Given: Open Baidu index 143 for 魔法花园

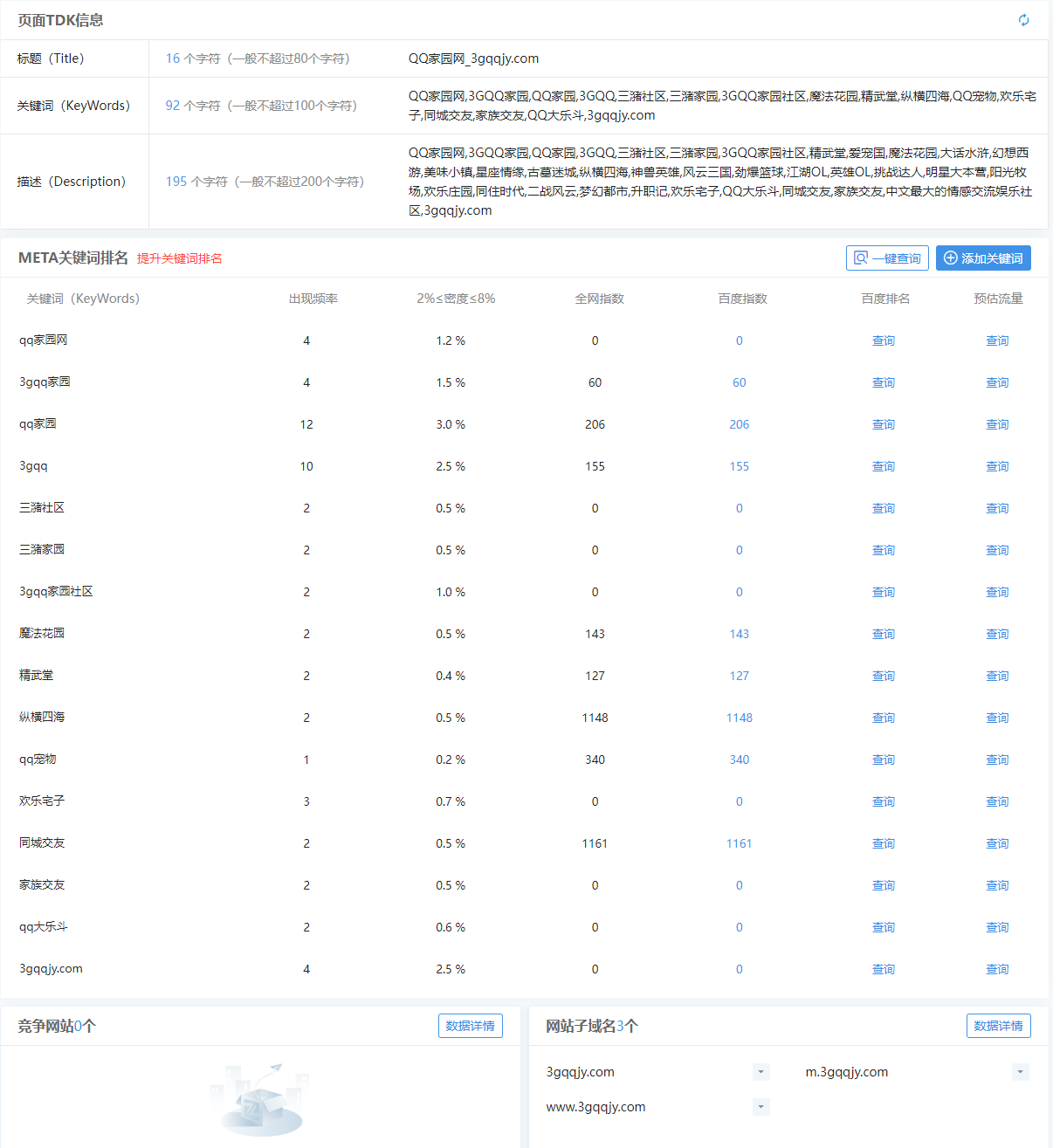Looking at the screenshot, I should click(740, 634).
